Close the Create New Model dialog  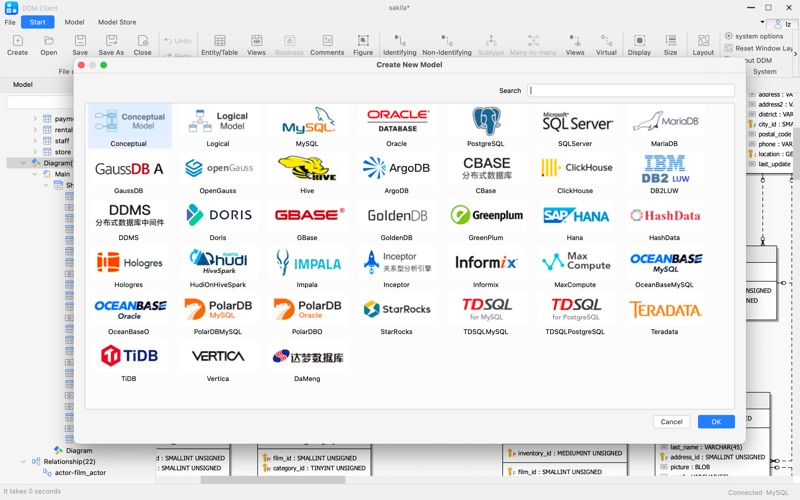pos(81,65)
